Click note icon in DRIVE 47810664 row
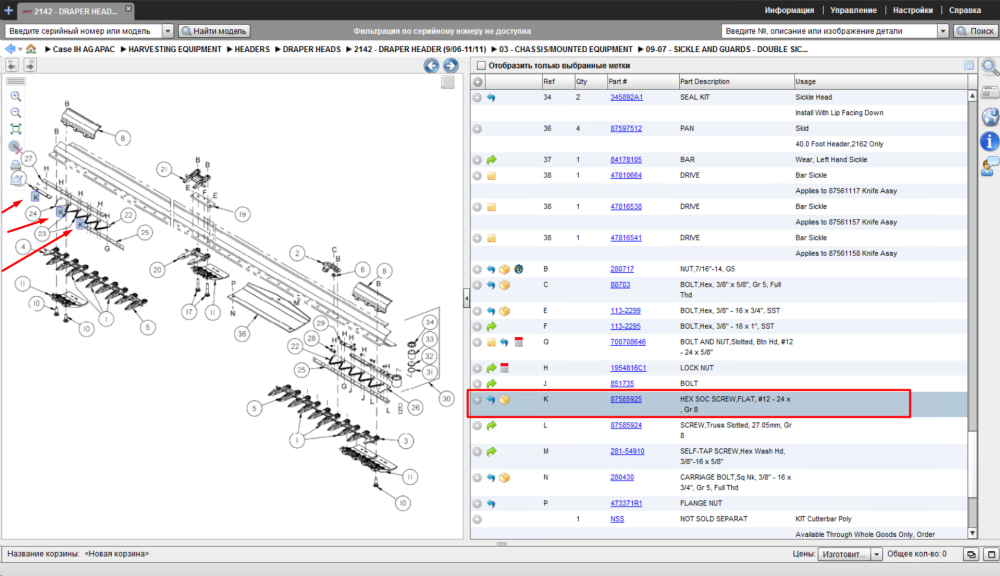This screenshot has height=576, width=1000. tap(491, 176)
